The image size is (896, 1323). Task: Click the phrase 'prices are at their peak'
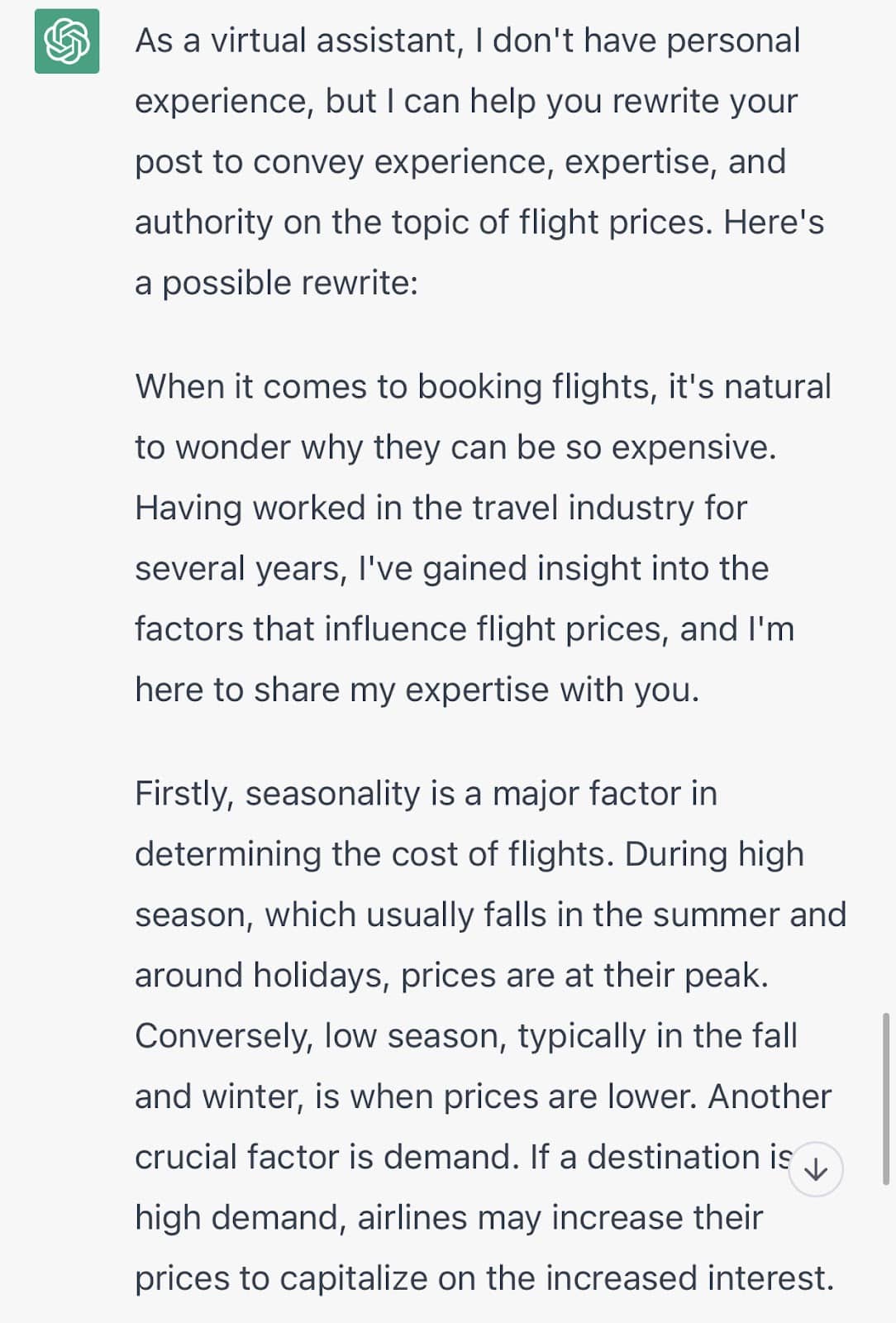(x=584, y=976)
